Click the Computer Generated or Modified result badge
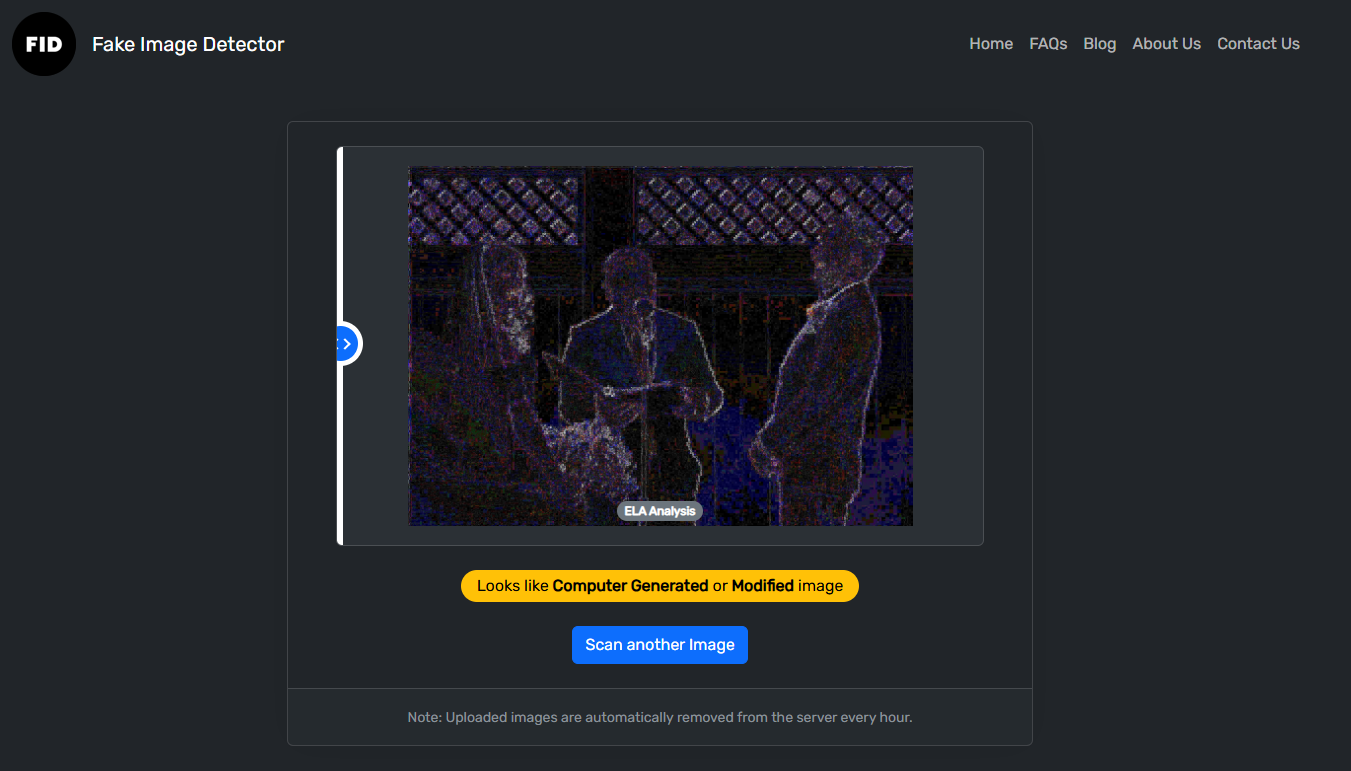 pos(660,586)
